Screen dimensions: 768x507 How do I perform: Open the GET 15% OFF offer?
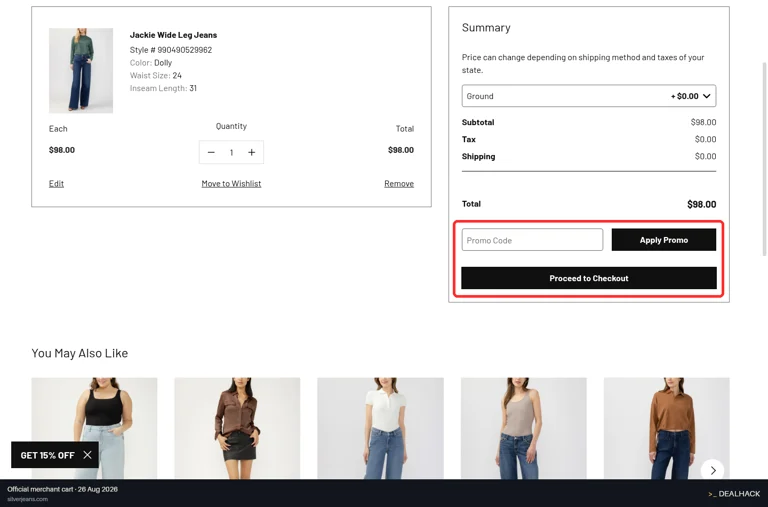pos(48,455)
